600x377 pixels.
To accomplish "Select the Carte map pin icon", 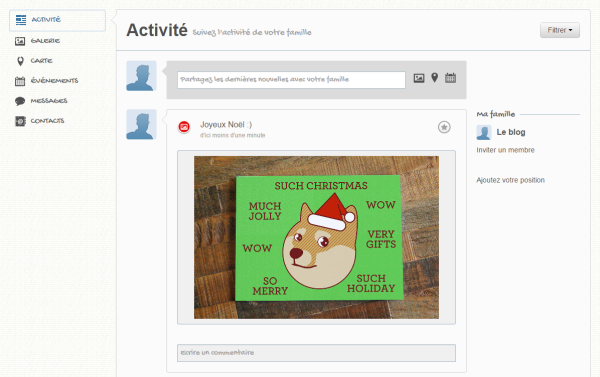I will click(20, 61).
